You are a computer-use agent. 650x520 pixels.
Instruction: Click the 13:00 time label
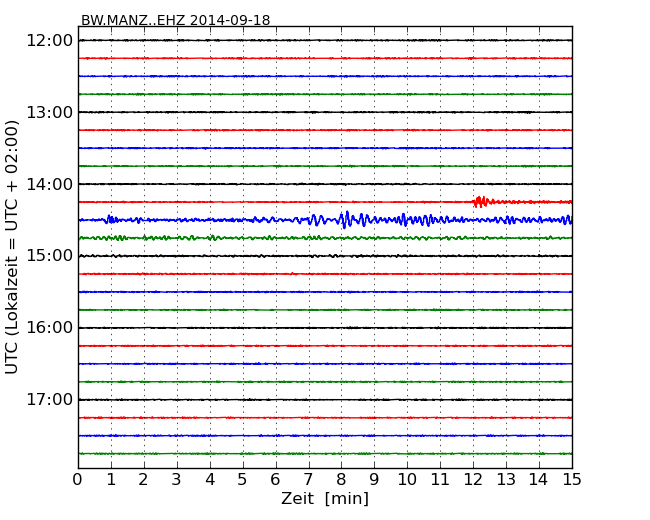(x=49, y=112)
